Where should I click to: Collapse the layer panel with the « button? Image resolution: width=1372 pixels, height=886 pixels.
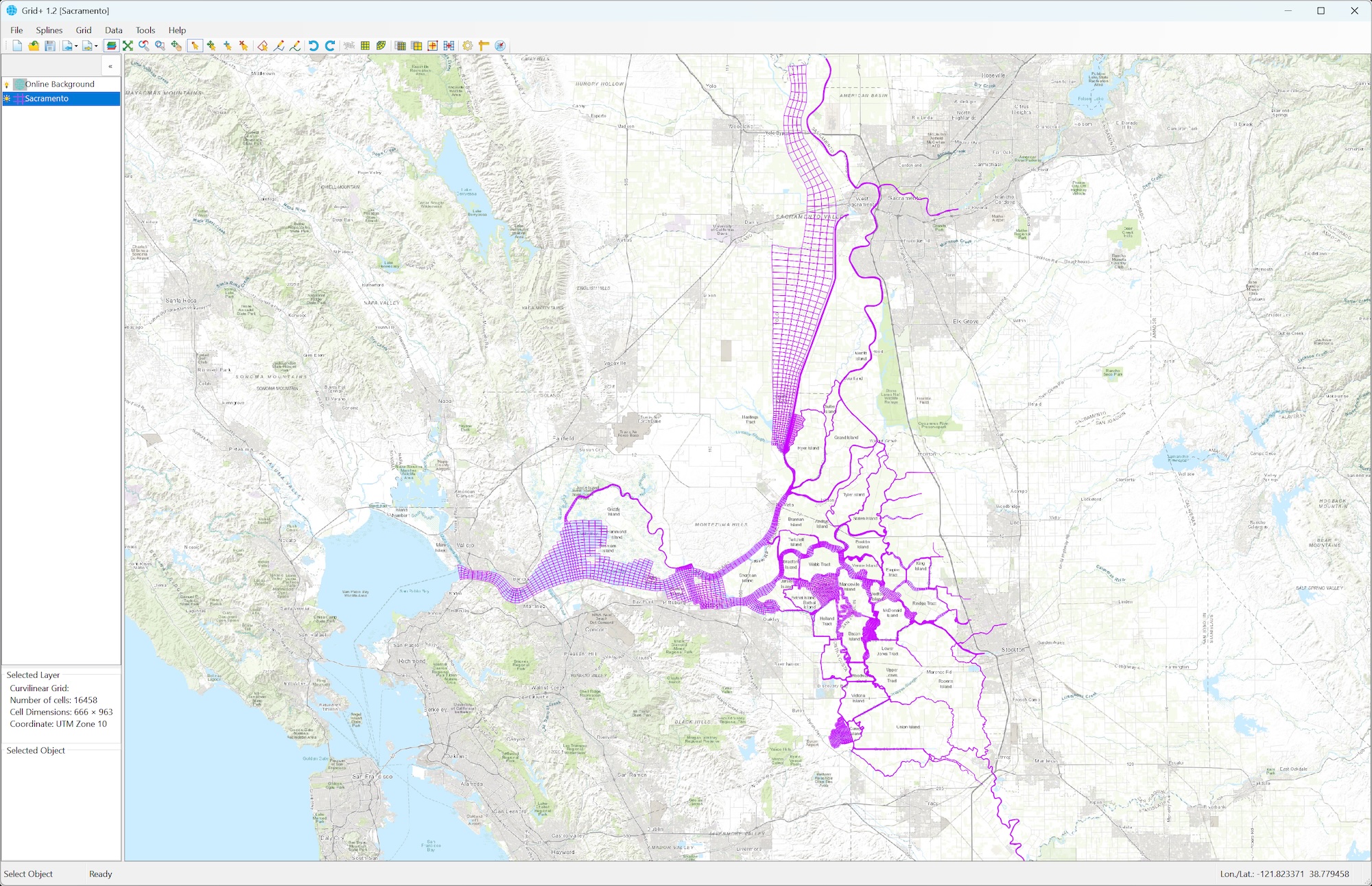tap(110, 67)
